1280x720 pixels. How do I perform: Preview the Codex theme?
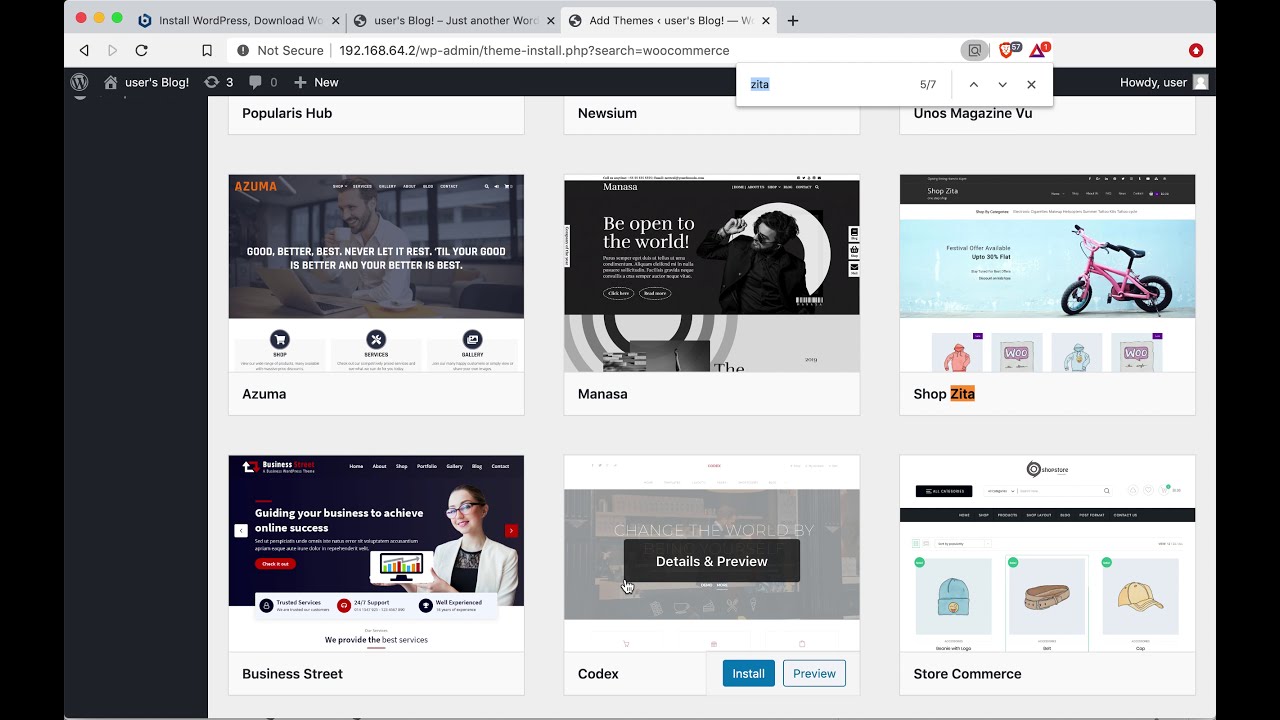pos(814,673)
